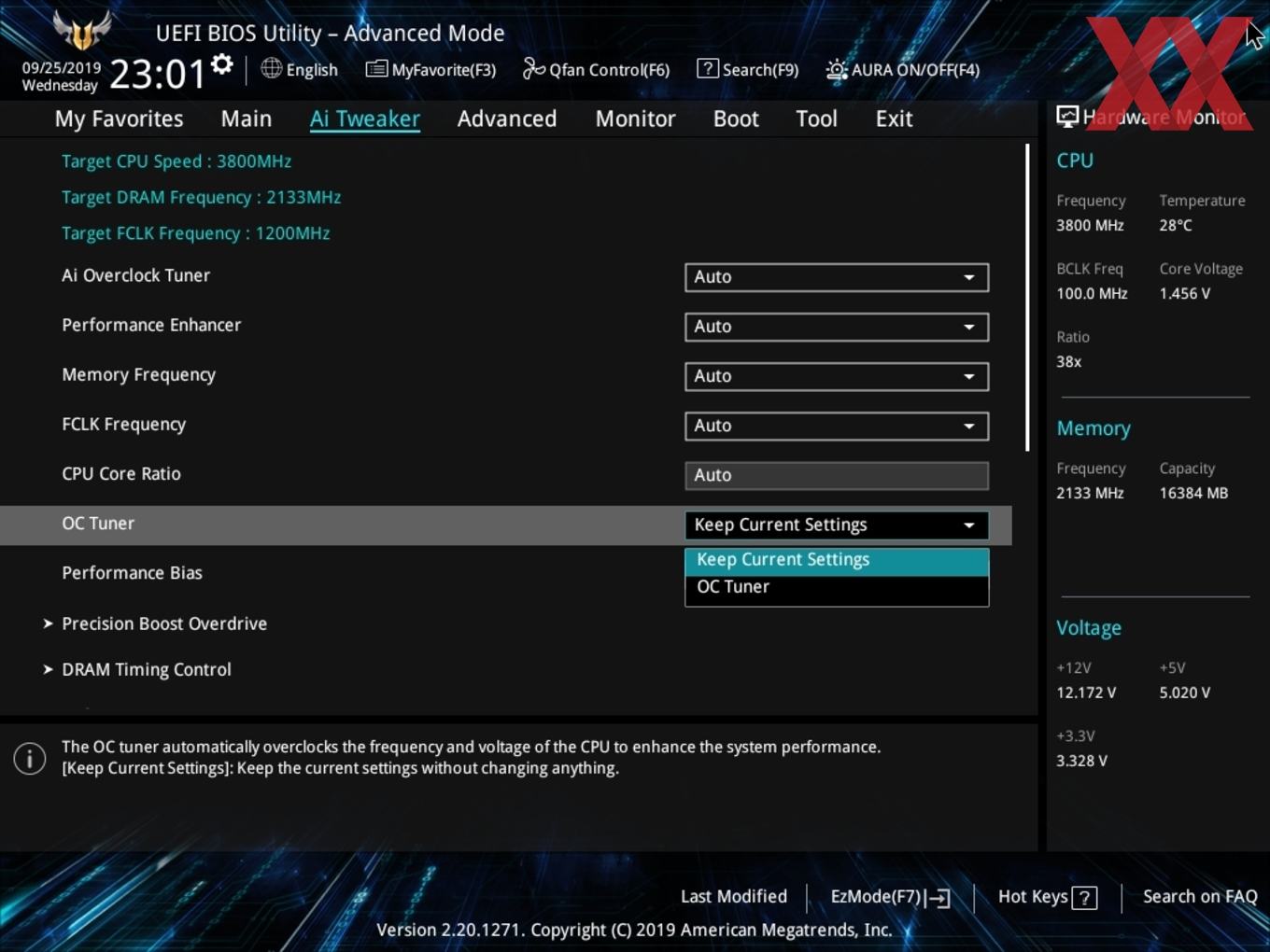
Task: Switch to the Main tab
Action: coord(247,119)
